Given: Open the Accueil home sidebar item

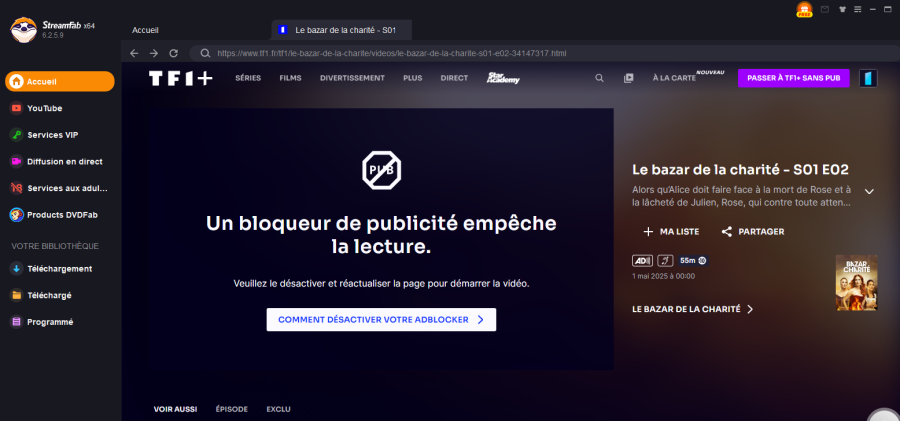Looking at the screenshot, I should click(x=60, y=82).
